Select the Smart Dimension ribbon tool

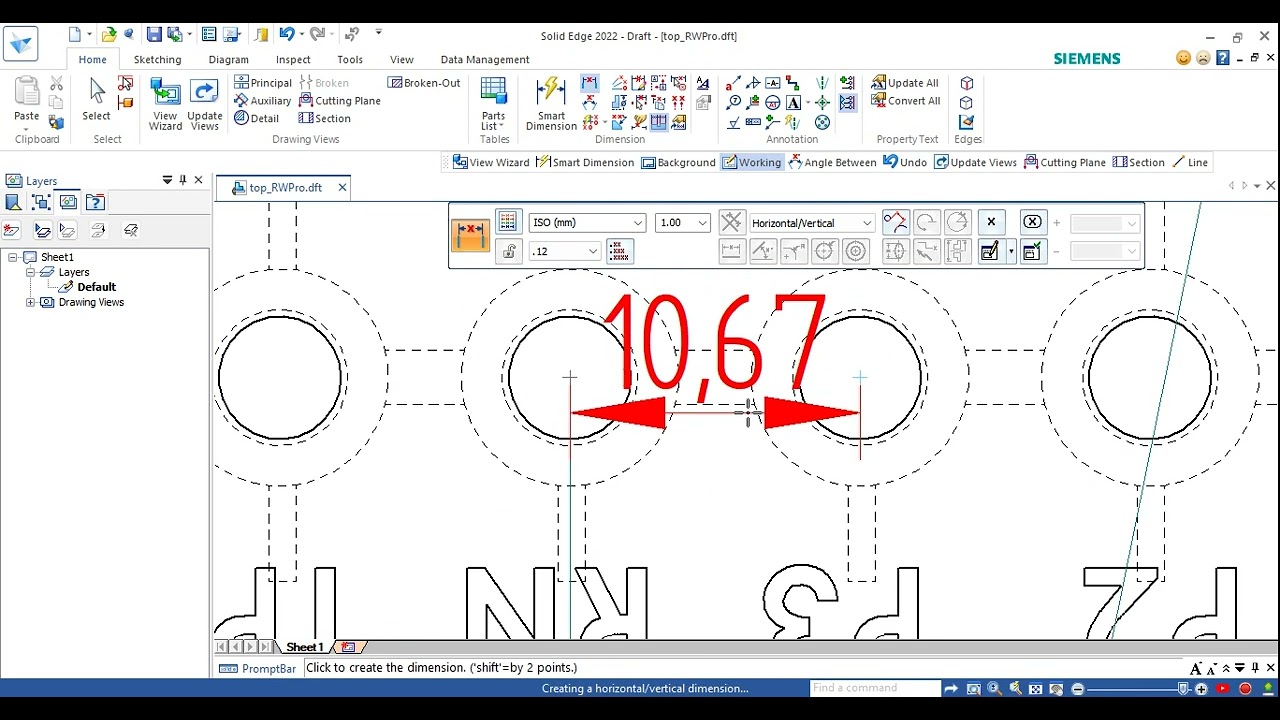[x=551, y=104]
